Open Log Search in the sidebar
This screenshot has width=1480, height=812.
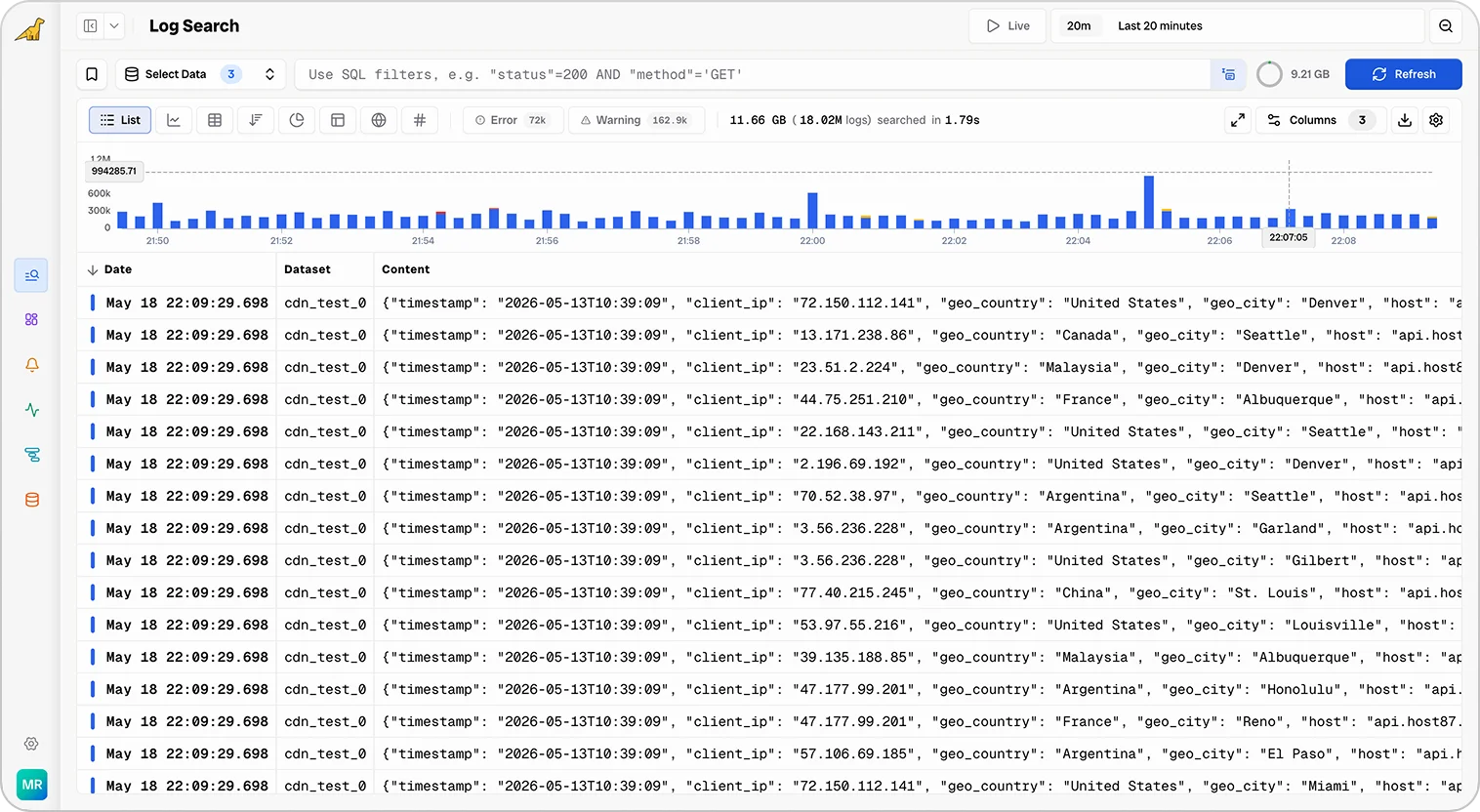point(31,275)
